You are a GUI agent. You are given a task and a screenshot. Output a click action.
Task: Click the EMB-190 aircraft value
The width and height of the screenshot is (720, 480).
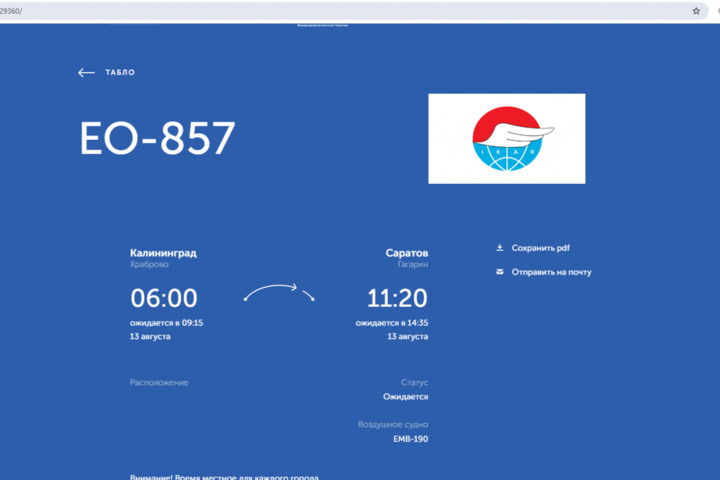tap(411, 439)
